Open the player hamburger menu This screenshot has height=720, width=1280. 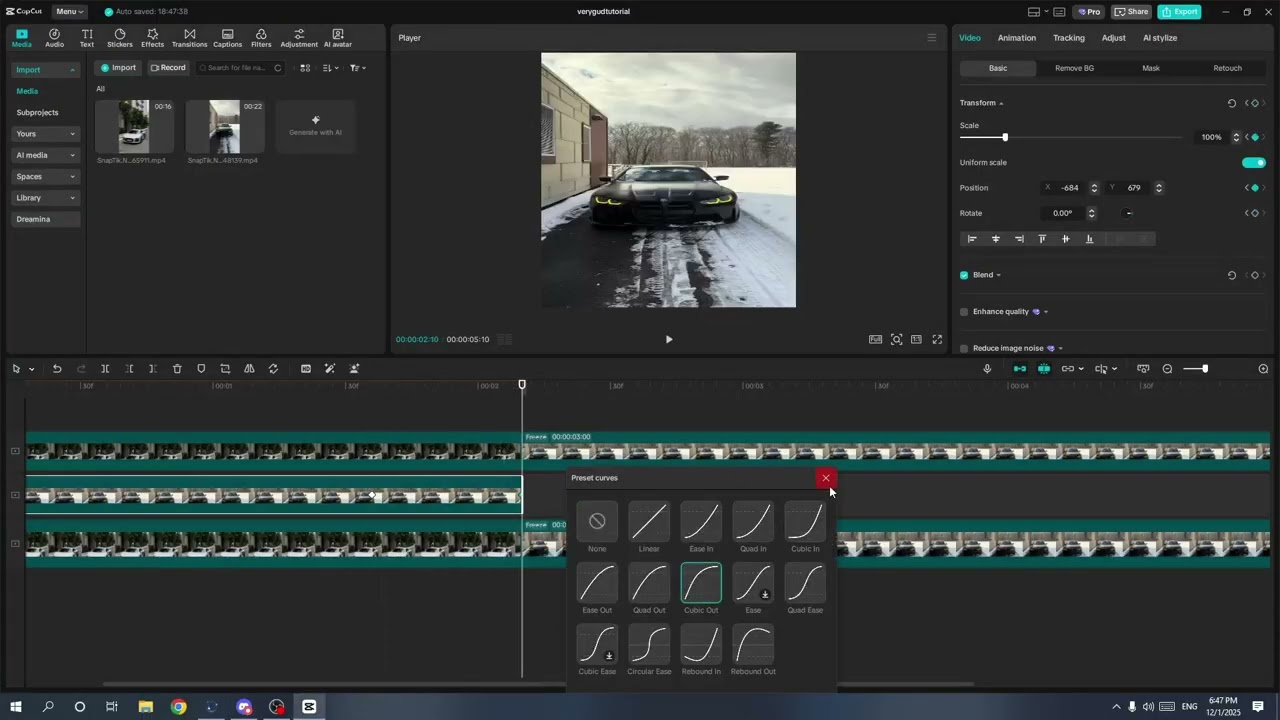931,38
